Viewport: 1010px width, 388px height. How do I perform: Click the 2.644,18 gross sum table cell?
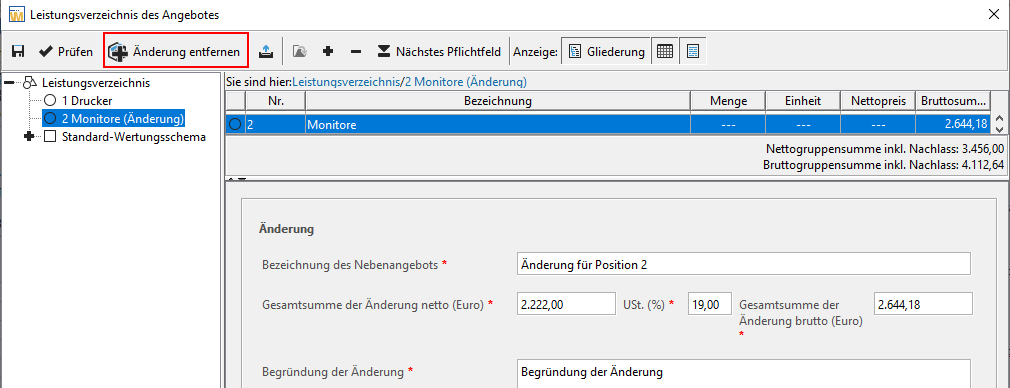click(953, 124)
